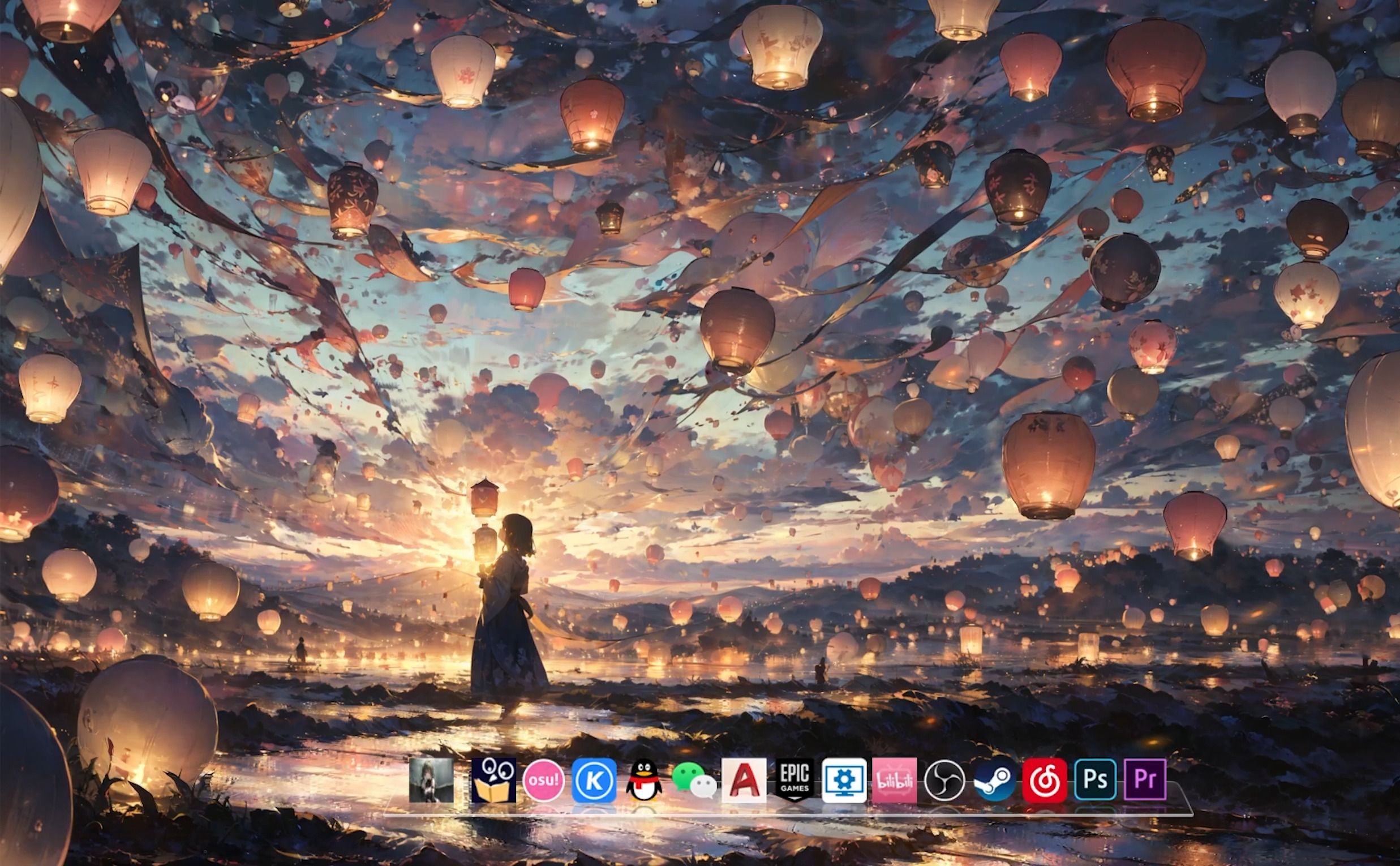1400x866 pixels.
Task: Open the QQ penguin icon
Action: (643, 780)
